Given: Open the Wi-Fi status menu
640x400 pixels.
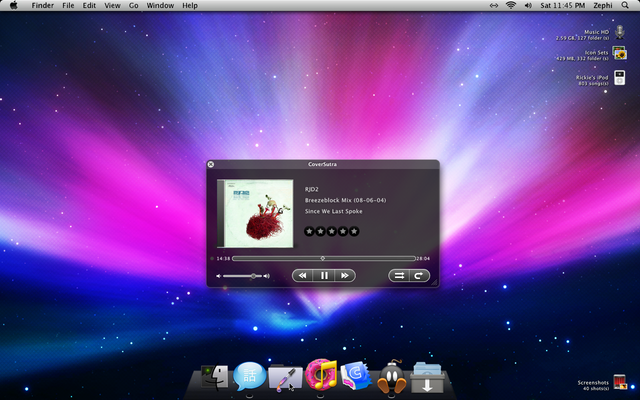Looking at the screenshot, I should 511,5.
